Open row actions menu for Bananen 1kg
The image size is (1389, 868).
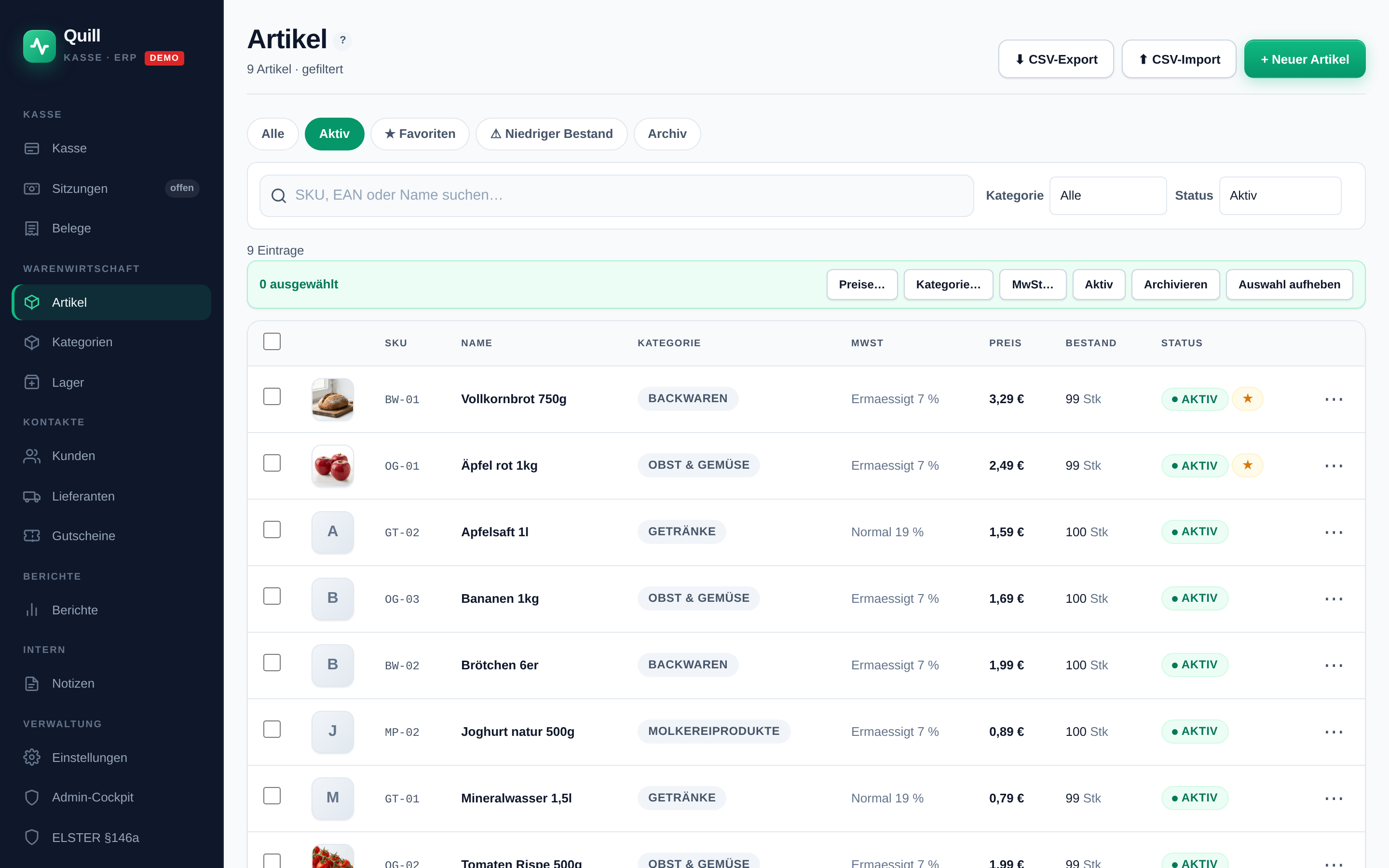tap(1334, 599)
